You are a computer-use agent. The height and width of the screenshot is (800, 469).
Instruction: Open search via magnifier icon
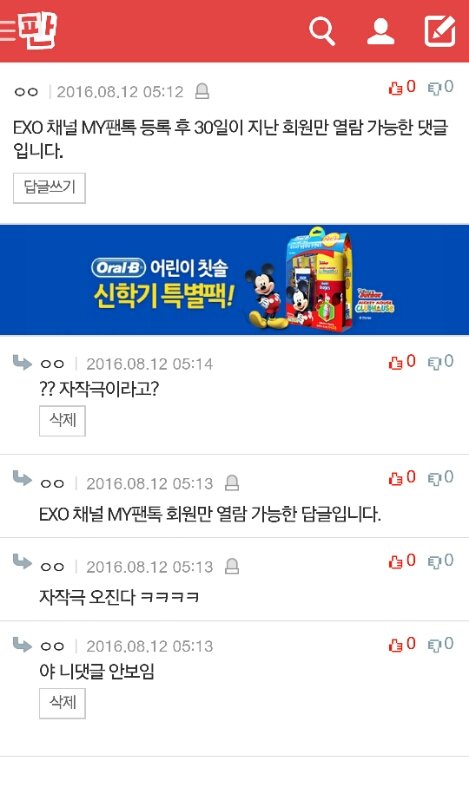pyautogui.click(x=322, y=31)
